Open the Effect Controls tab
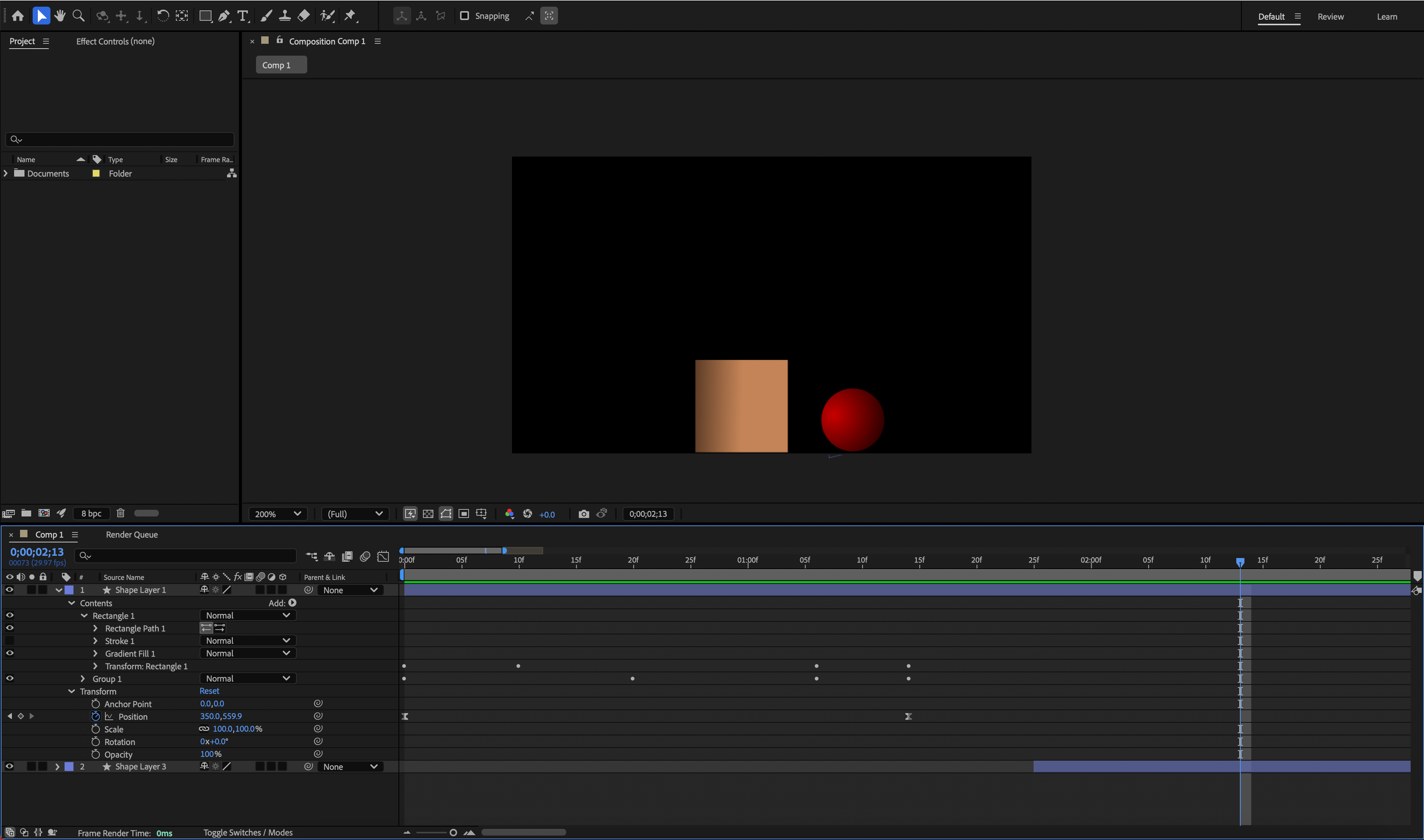This screenshot has width=1424, height=840. click(x=115, y=41)
